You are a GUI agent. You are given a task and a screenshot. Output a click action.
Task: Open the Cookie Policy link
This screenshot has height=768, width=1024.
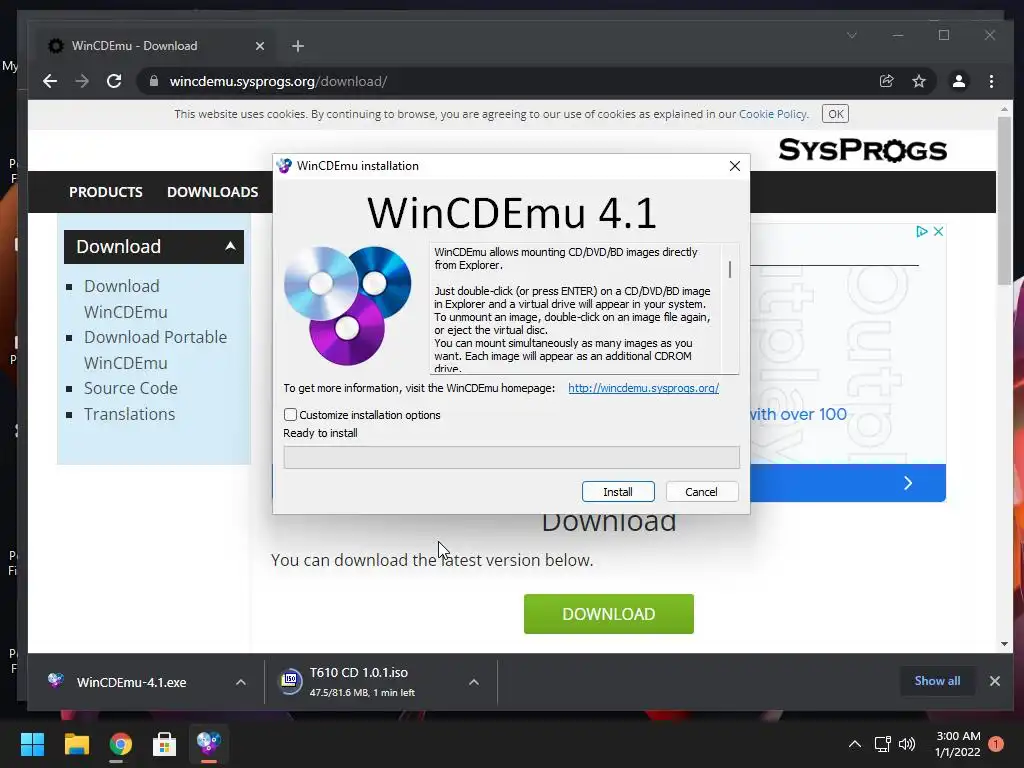pyautogui.click(x=773, y=114)
